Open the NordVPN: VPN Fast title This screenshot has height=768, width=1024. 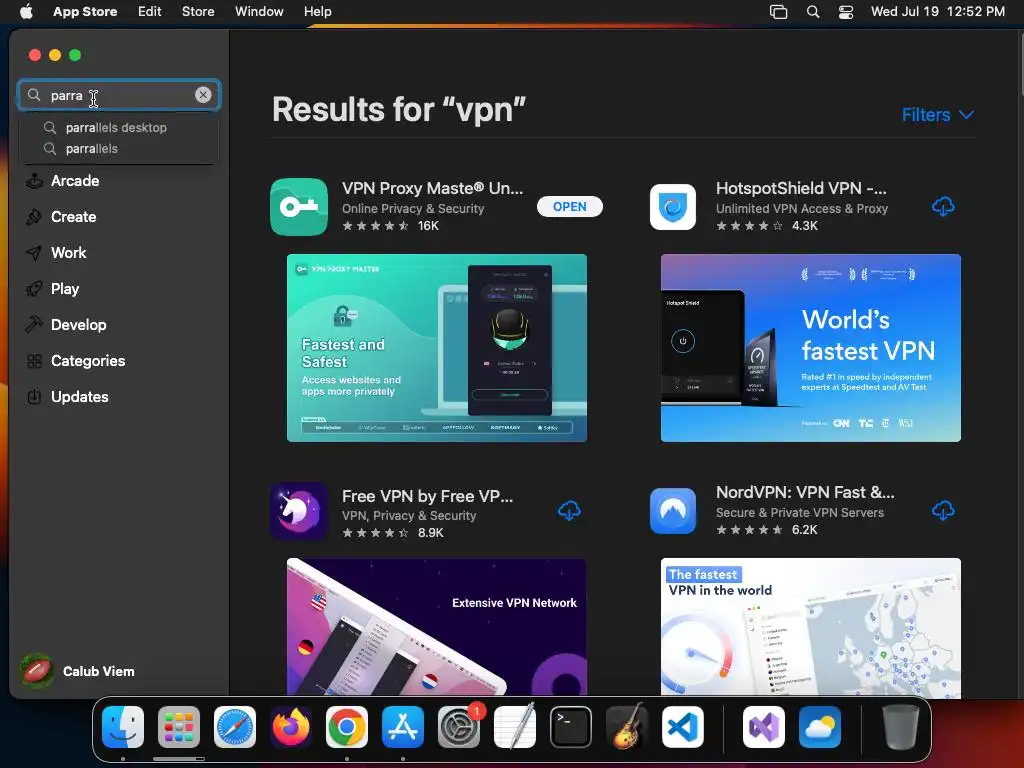pyautogui.click(x=805, y=492)
